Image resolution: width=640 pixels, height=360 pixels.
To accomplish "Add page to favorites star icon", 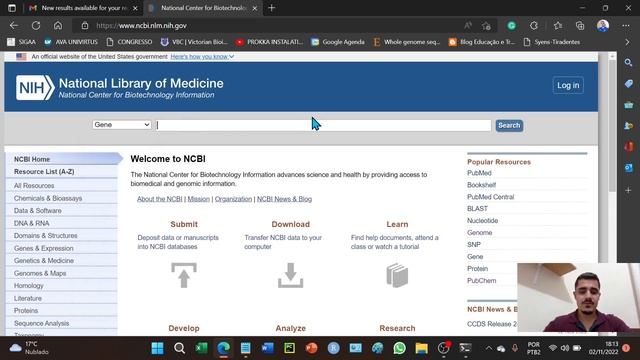I will tap(486, 26).
